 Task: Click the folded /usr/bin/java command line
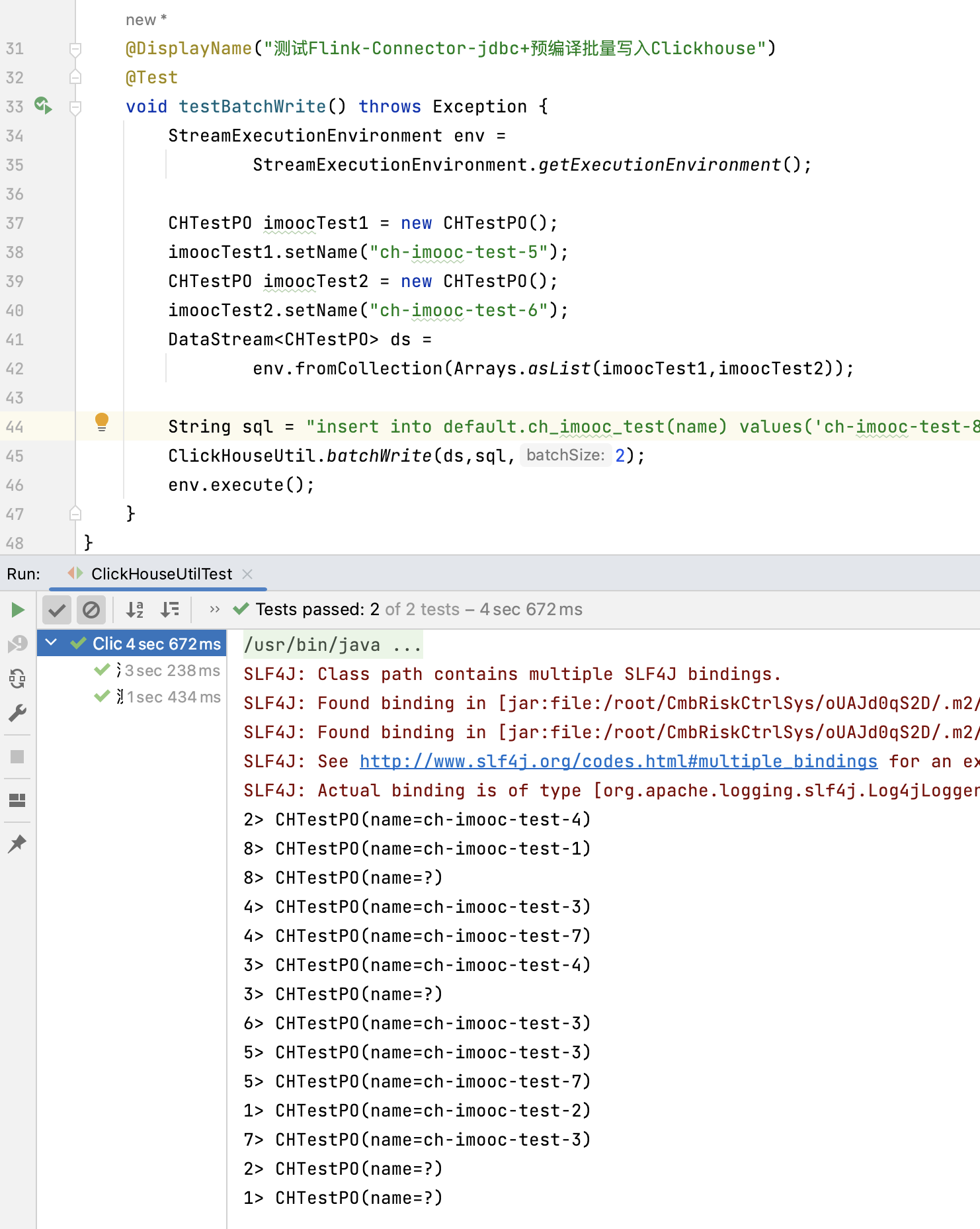(x=333, y=645)
